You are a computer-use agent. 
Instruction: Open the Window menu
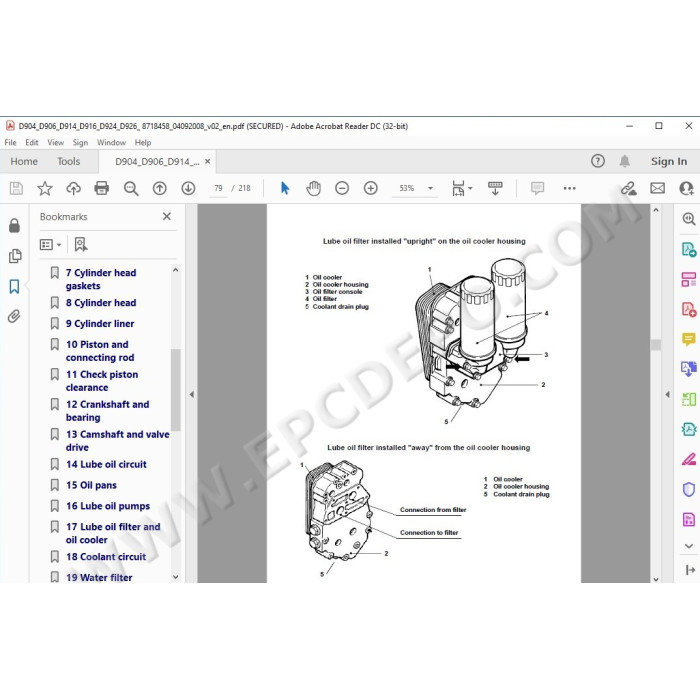point(111,142)
